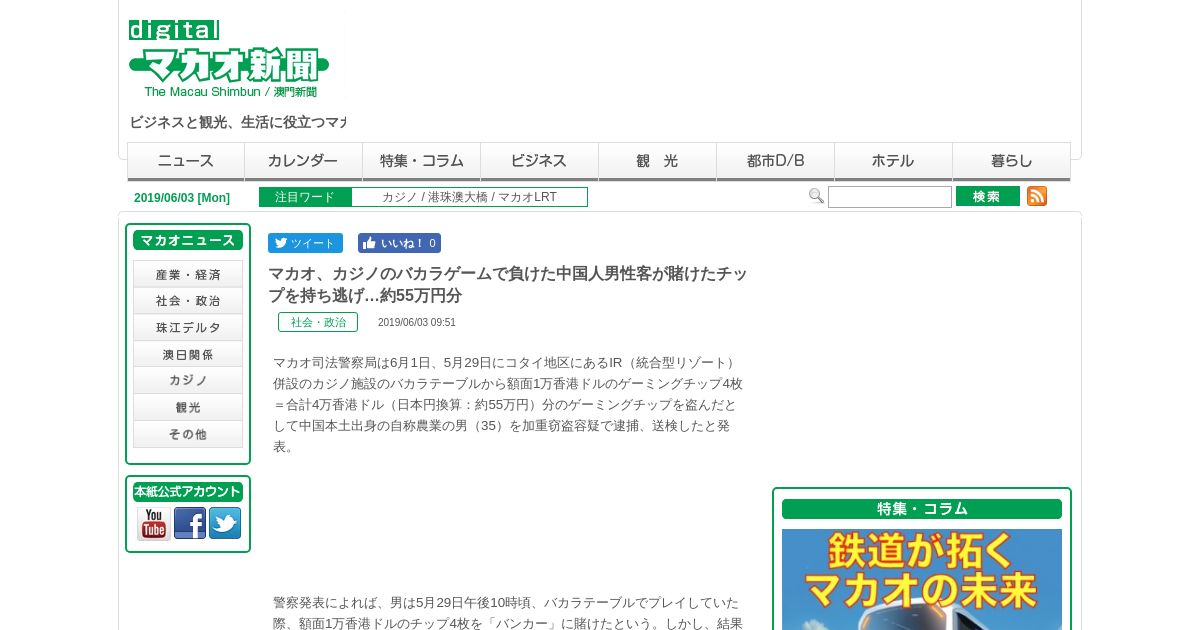Open the Twitter official account icon
The height and width of the screenshot is (630, 1200).
click(x=225, y=523)
